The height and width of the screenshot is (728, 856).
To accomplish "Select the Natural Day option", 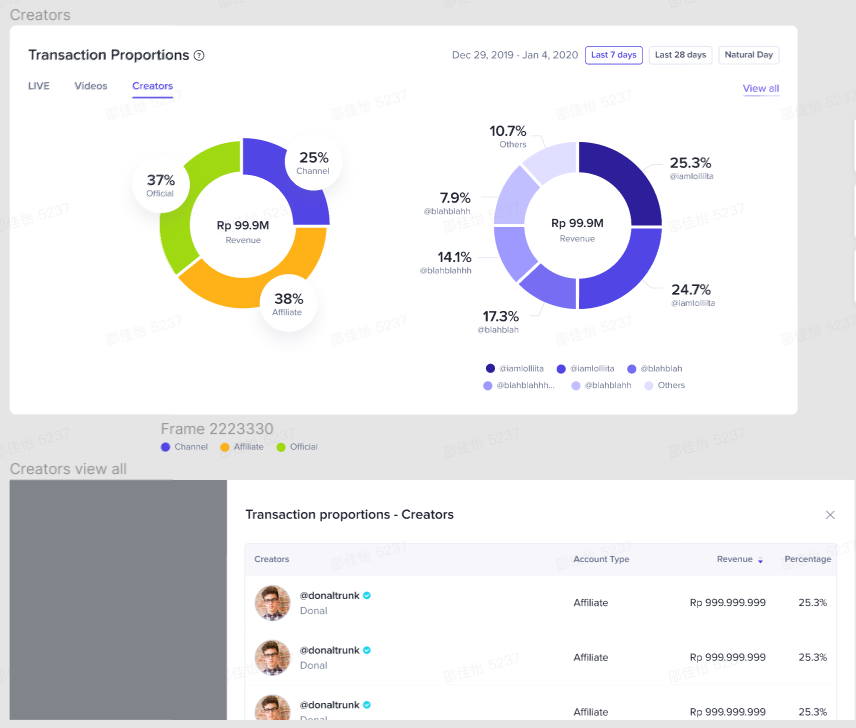I will (748, 55).
